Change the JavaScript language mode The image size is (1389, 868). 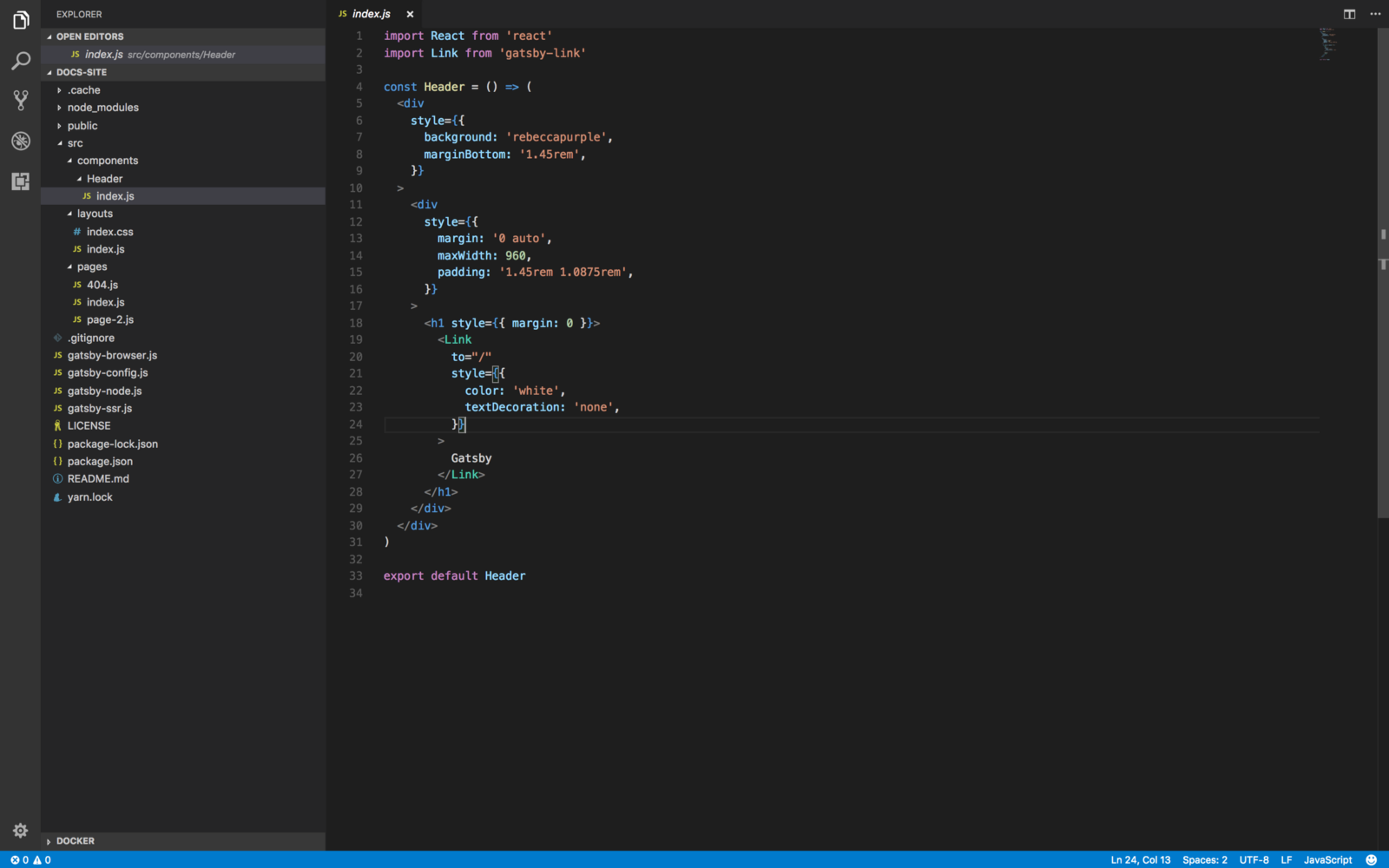[1327, 859]
